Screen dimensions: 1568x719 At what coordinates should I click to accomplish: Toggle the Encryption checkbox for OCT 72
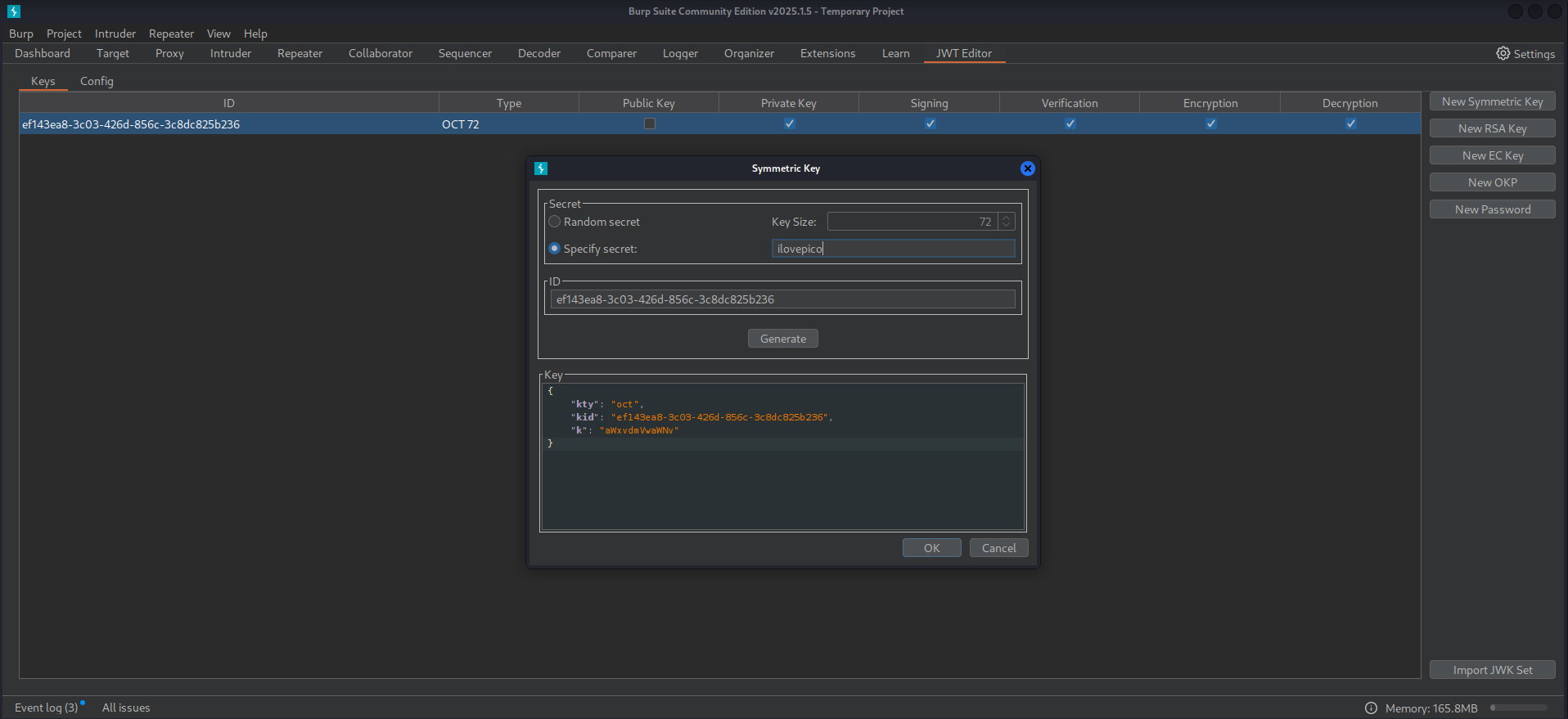1211,124
